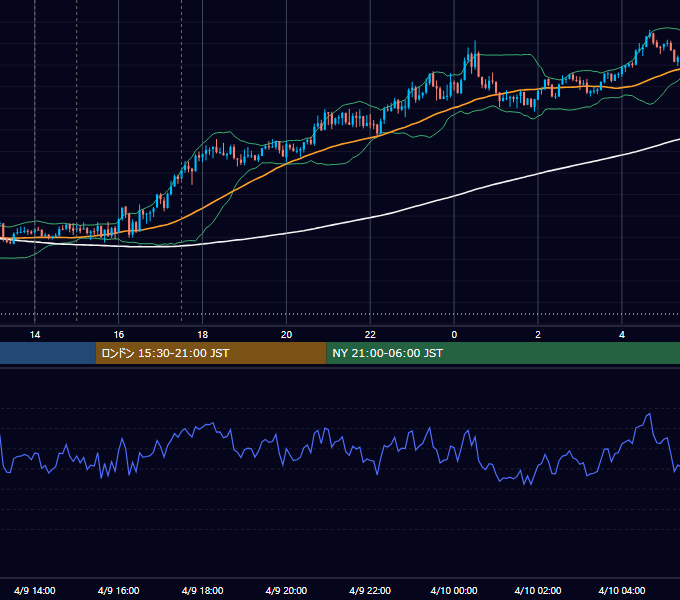
Task: Click hour label 0 on chart axis
Action: (x=454, y=335)
